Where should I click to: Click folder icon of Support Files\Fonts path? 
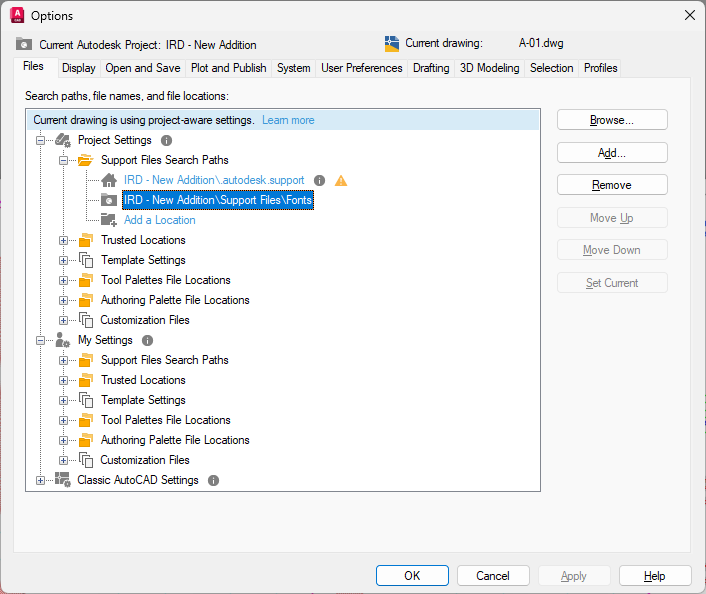click(109, 200)
